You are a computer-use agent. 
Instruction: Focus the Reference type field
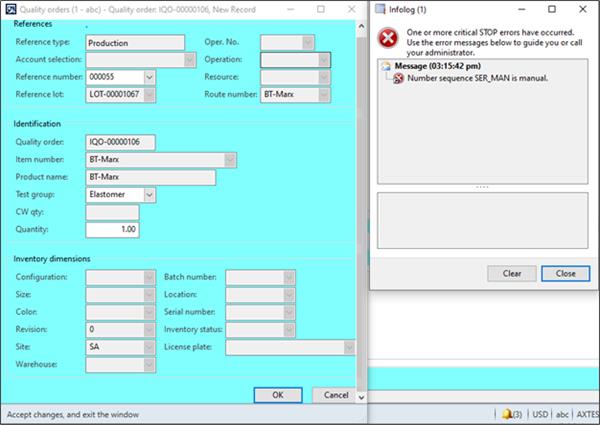[x=135, y=43]
